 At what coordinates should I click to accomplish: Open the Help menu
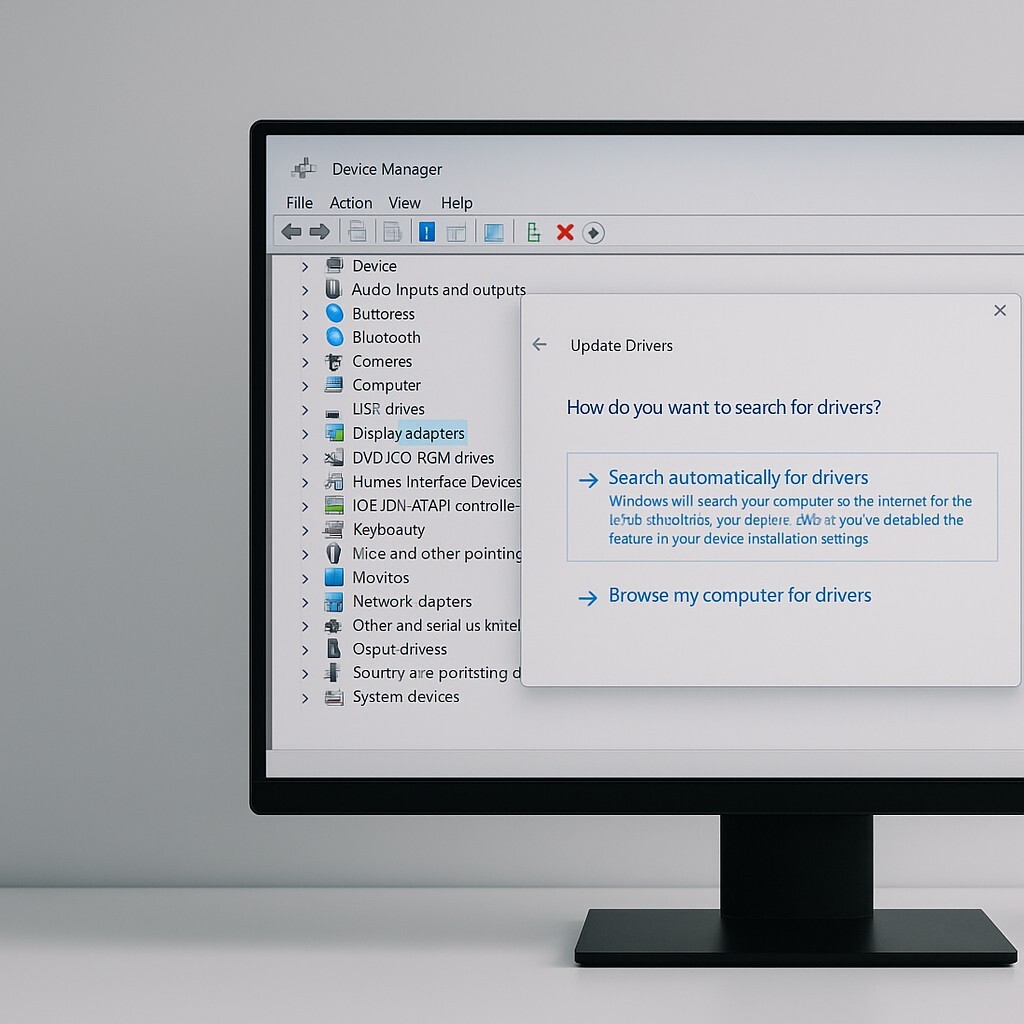coord(456,202)
